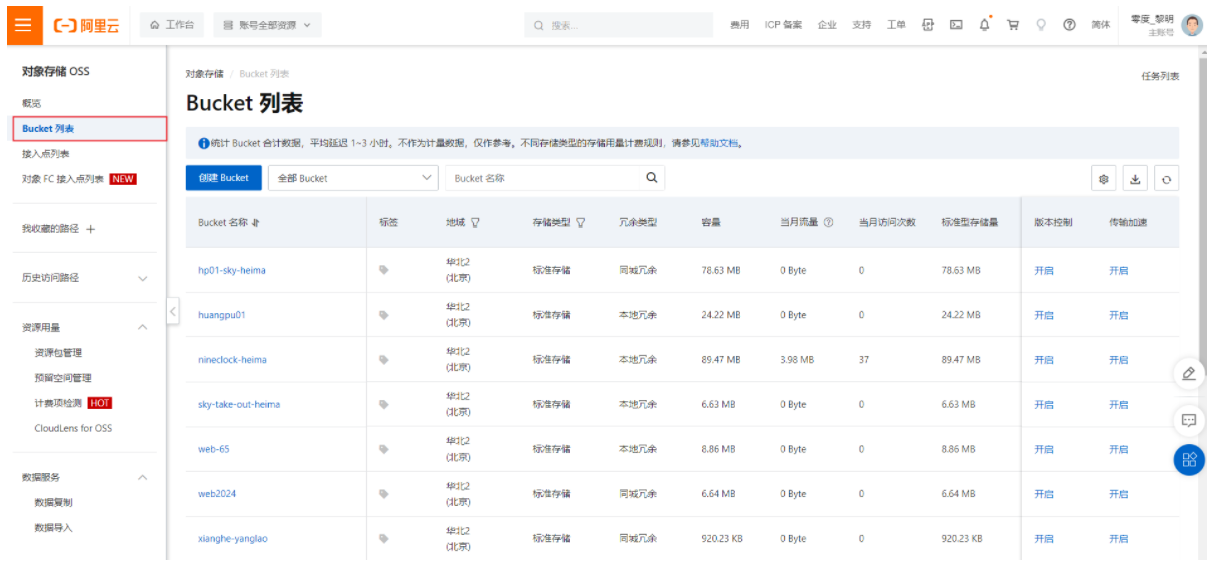Image resolution: width=1221 pixels, height=571 pixels.
Task: Open the 地域 column filter
Action: [475, 223]
